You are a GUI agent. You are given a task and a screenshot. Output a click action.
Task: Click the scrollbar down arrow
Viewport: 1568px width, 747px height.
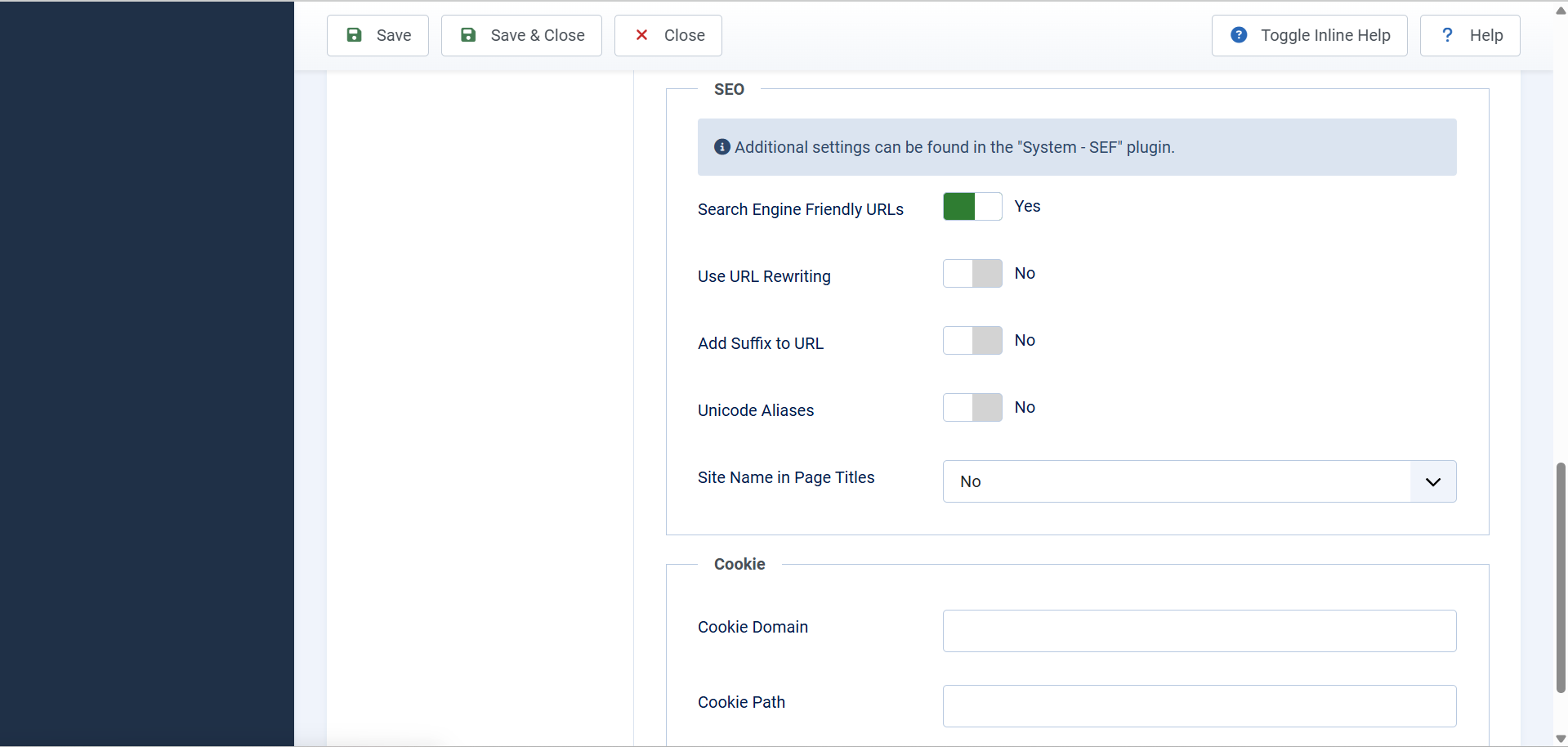point(1561,739)
